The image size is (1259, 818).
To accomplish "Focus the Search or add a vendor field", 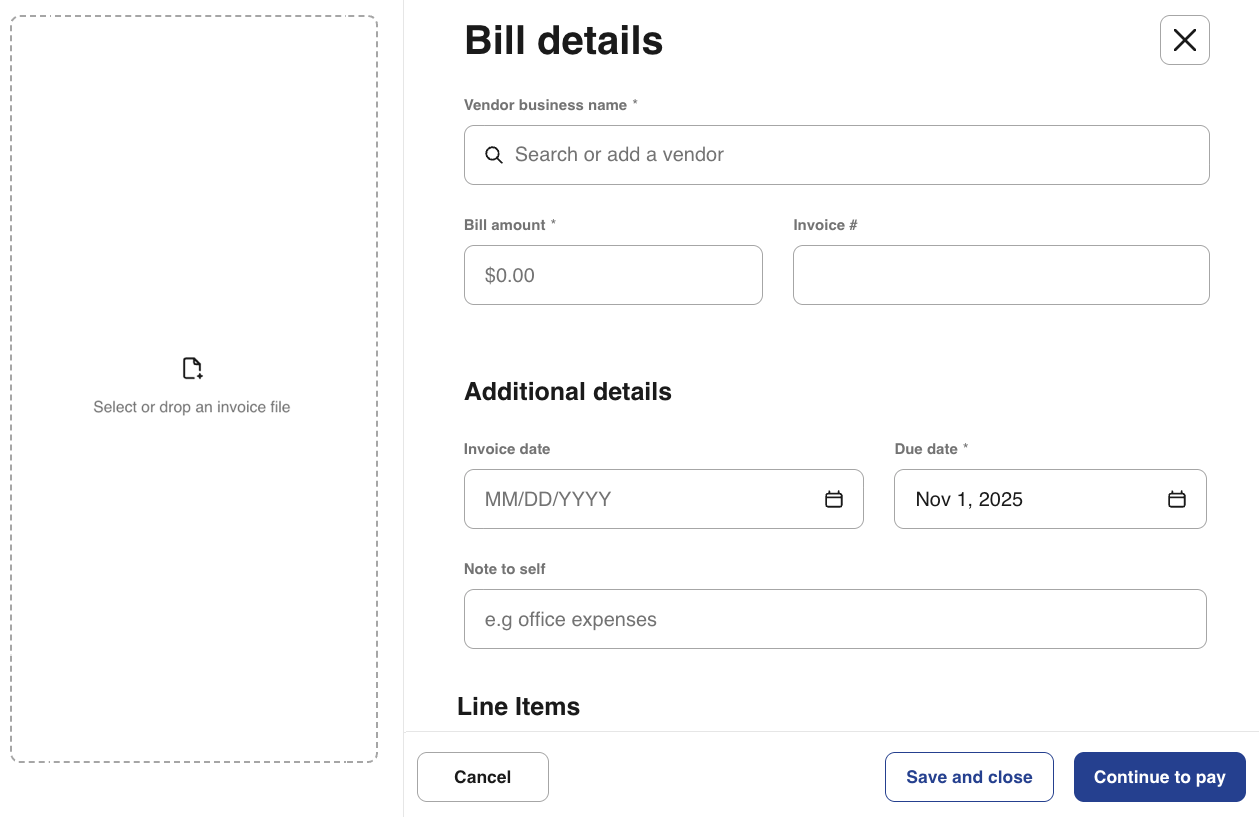I will [x=850, y=155].
